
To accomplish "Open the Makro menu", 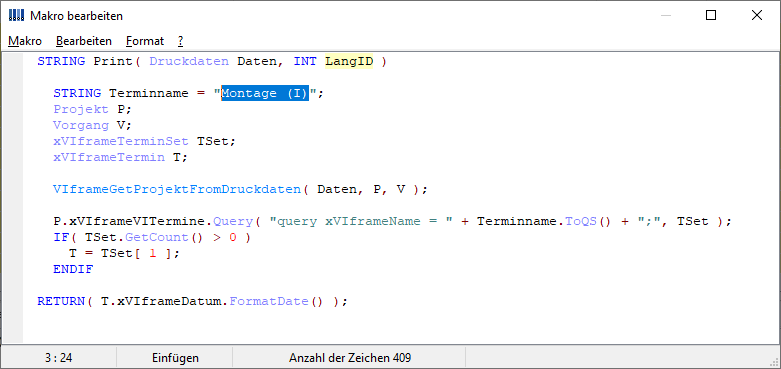I will (25, 41).
